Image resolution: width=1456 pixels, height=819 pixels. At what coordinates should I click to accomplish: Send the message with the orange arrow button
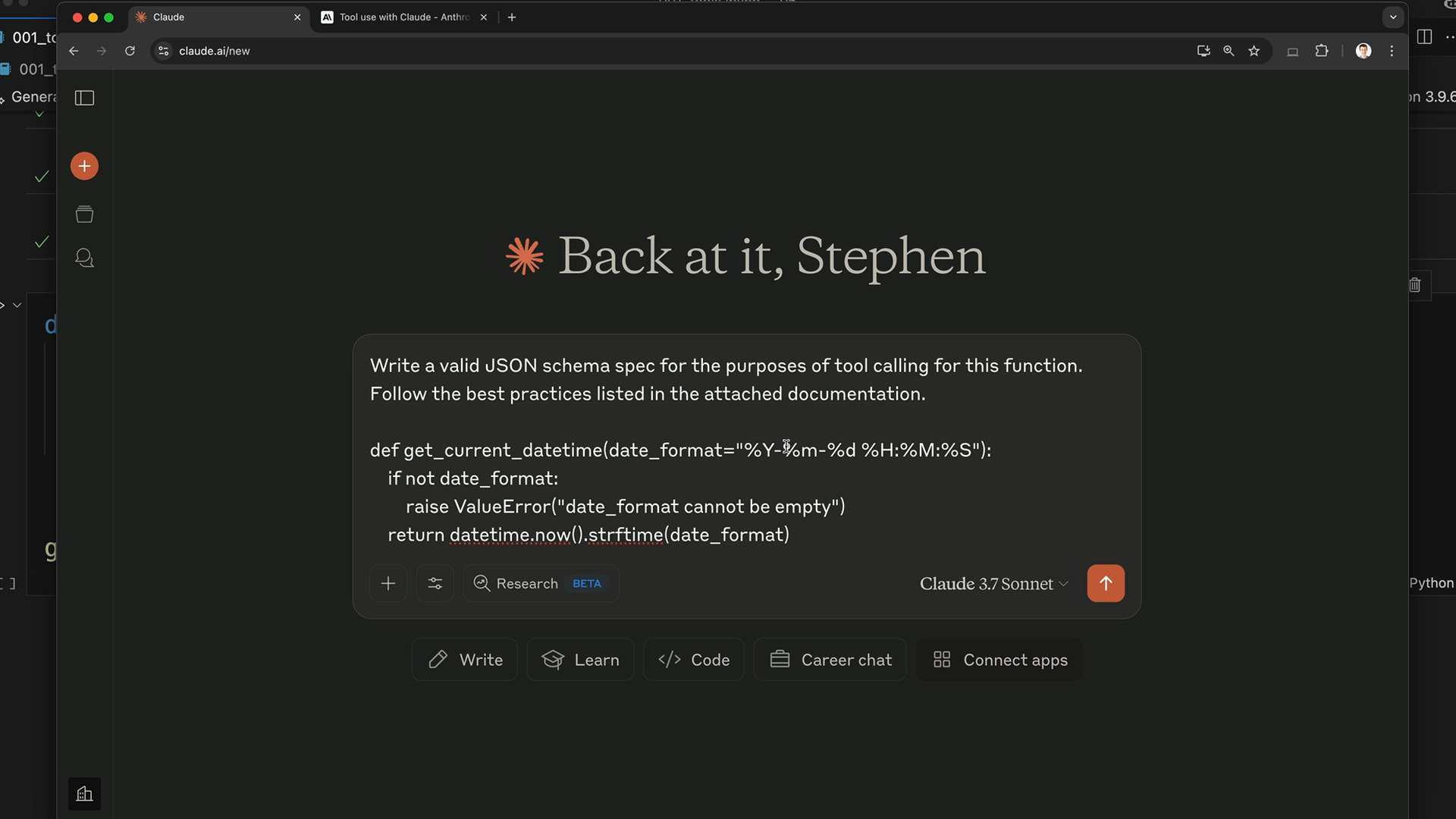click(1105, 583)
